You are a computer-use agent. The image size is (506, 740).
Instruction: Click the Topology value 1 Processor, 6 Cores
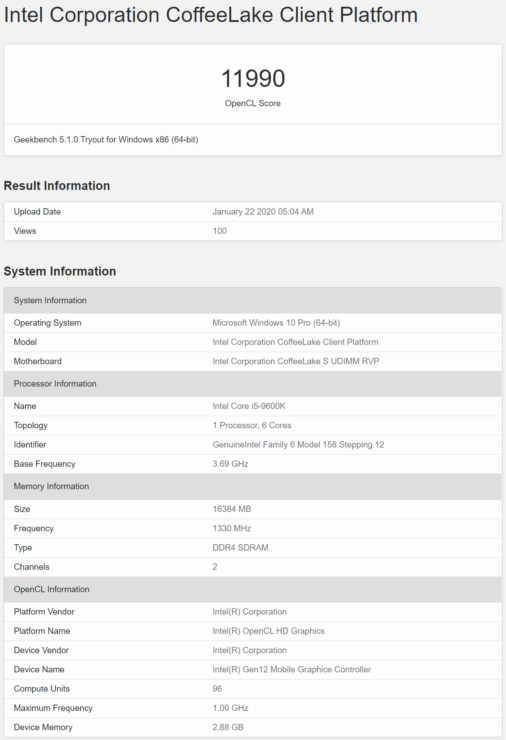[252, 426]
